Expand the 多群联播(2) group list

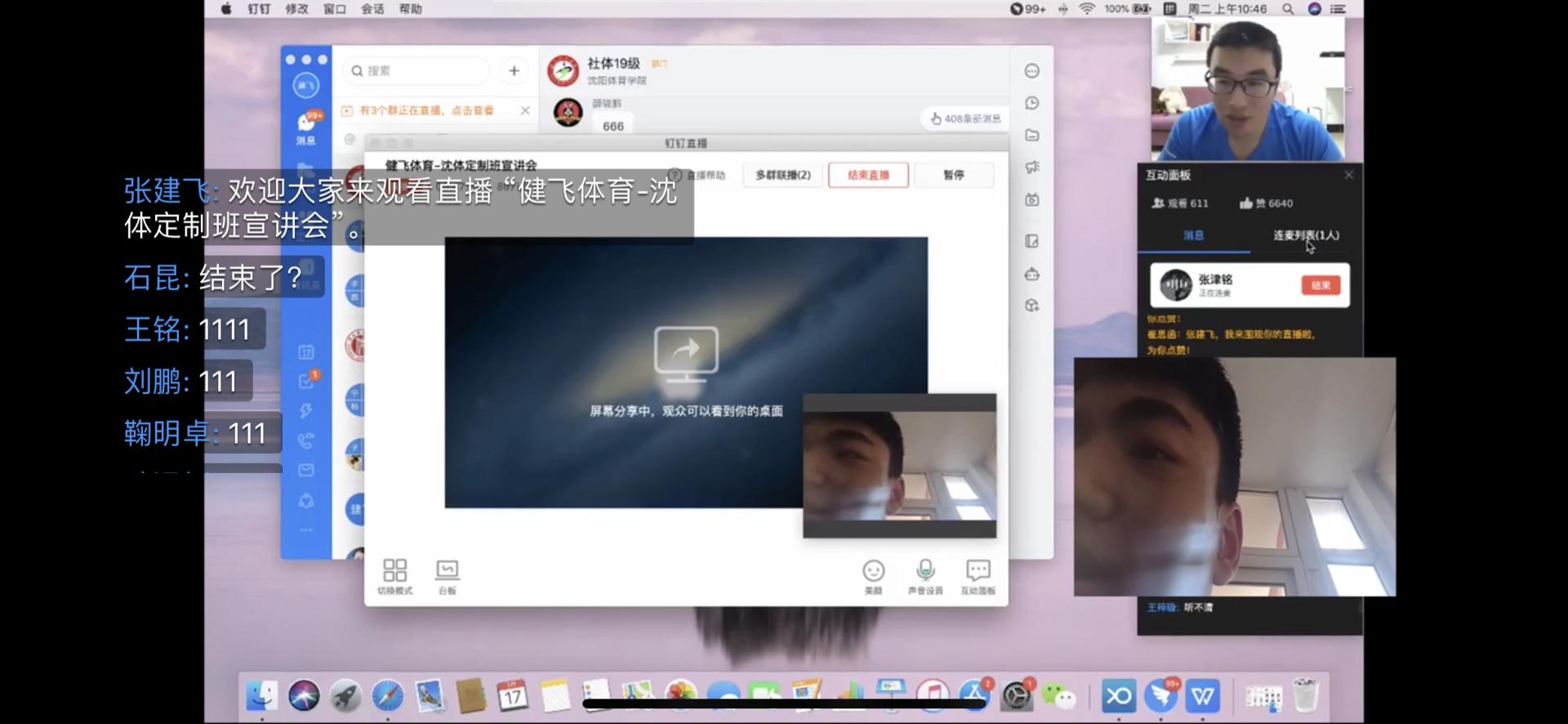[782, 175]
